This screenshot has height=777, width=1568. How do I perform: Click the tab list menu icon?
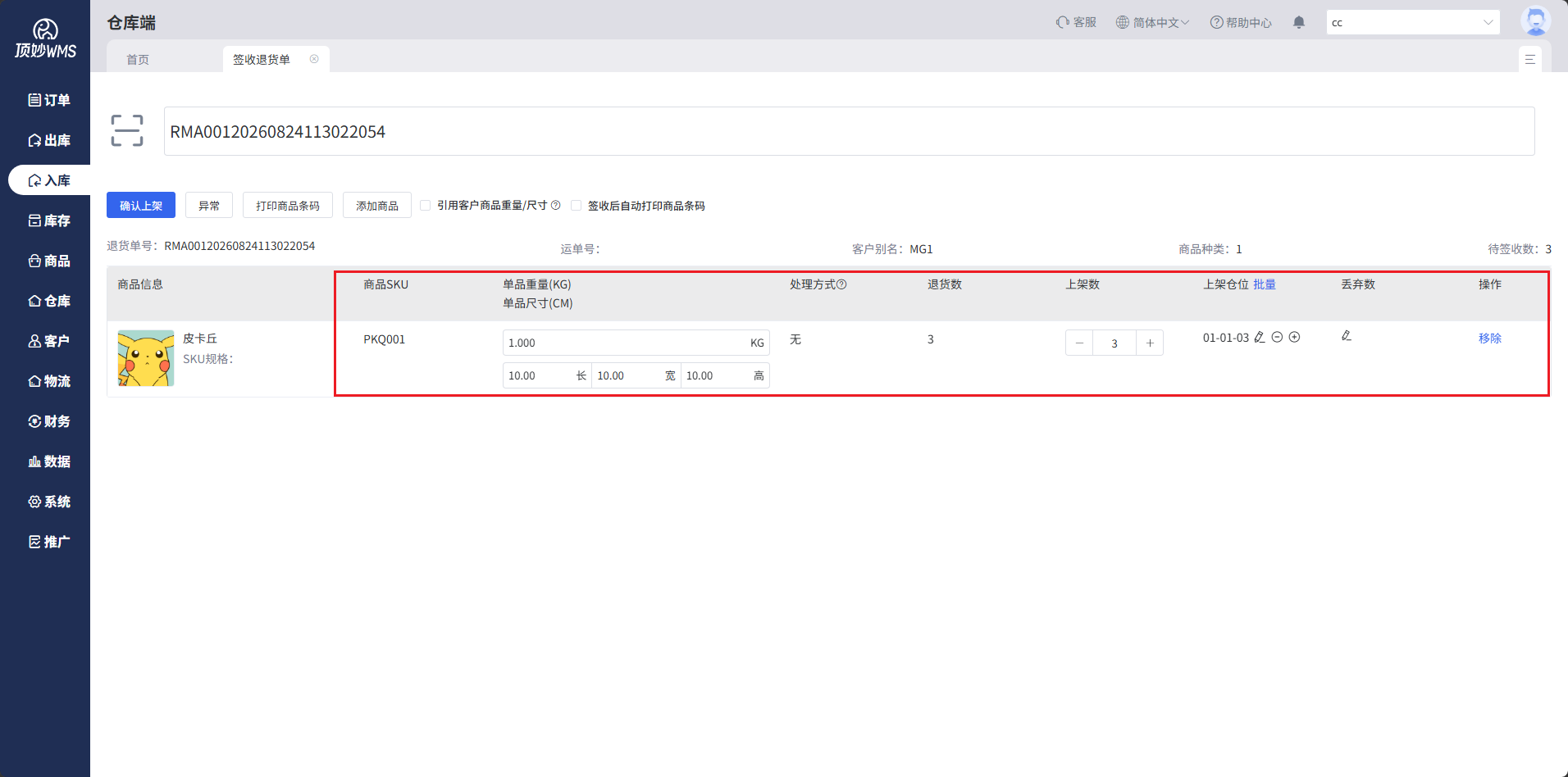(1529, 59)
